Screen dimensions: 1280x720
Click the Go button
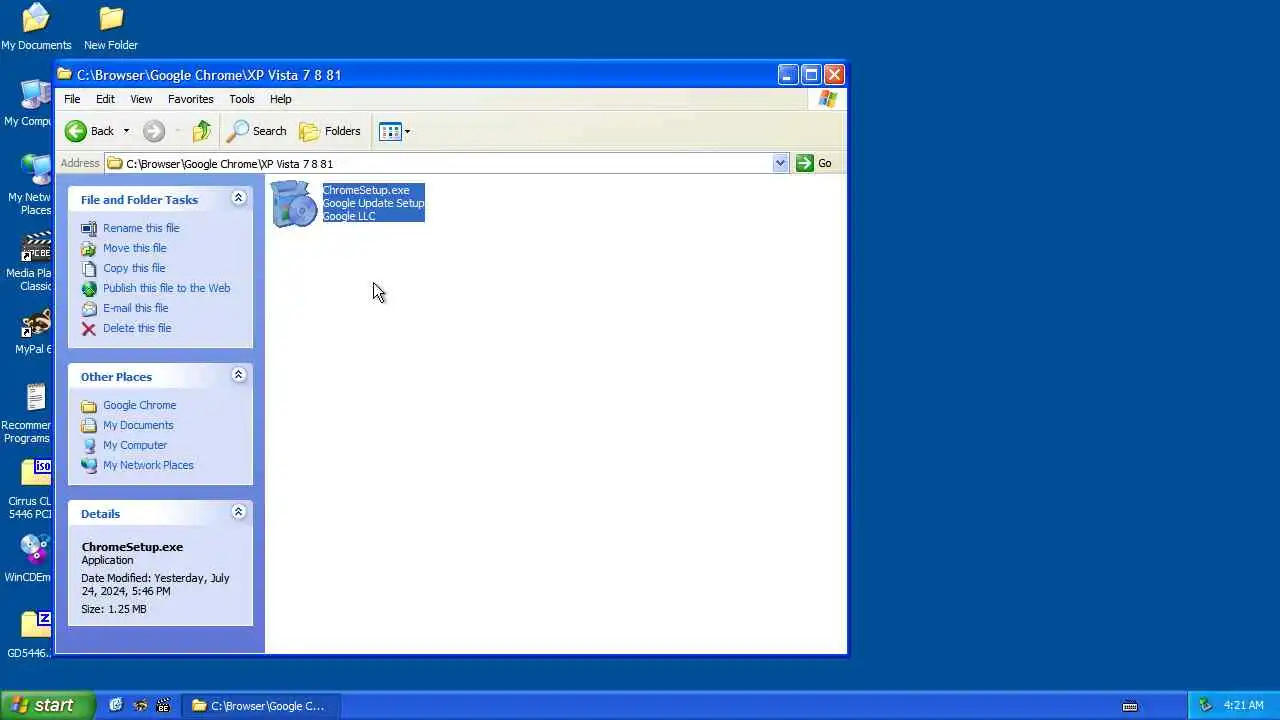click(815, 163)
